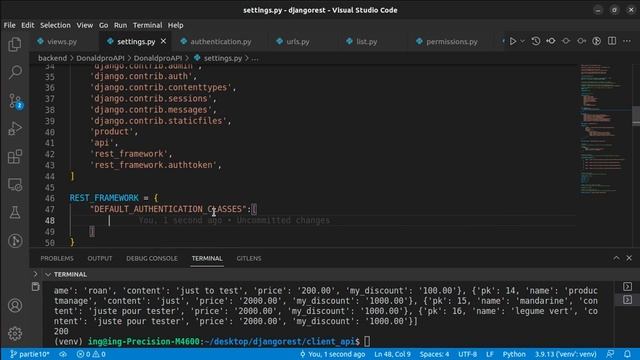Open the Accounts menu
Image resolution: width=640 pixels, height=360 pixels.
[15, 305]
